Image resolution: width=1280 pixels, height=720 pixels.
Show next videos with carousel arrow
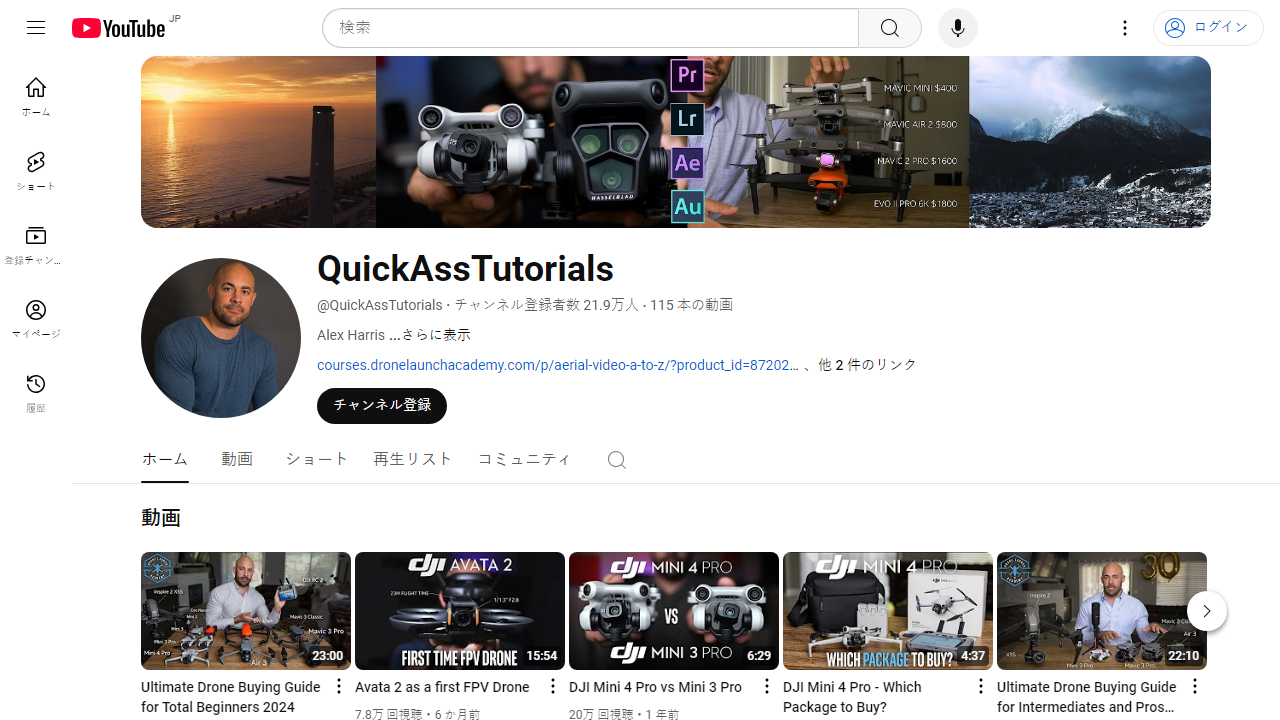tap(1207, 611)
